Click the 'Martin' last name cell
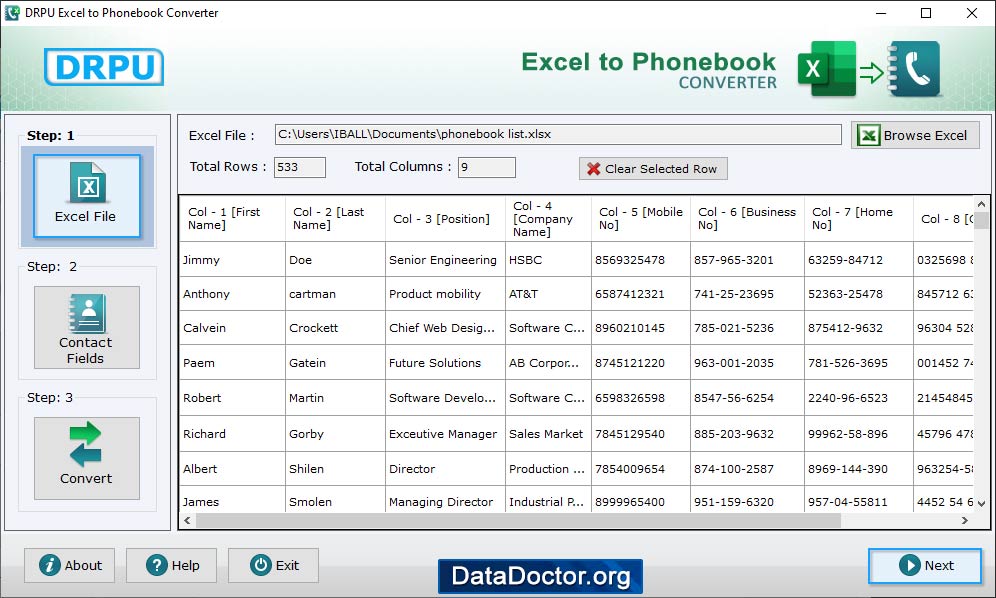996x598 pixels. (x=335, y=398)
